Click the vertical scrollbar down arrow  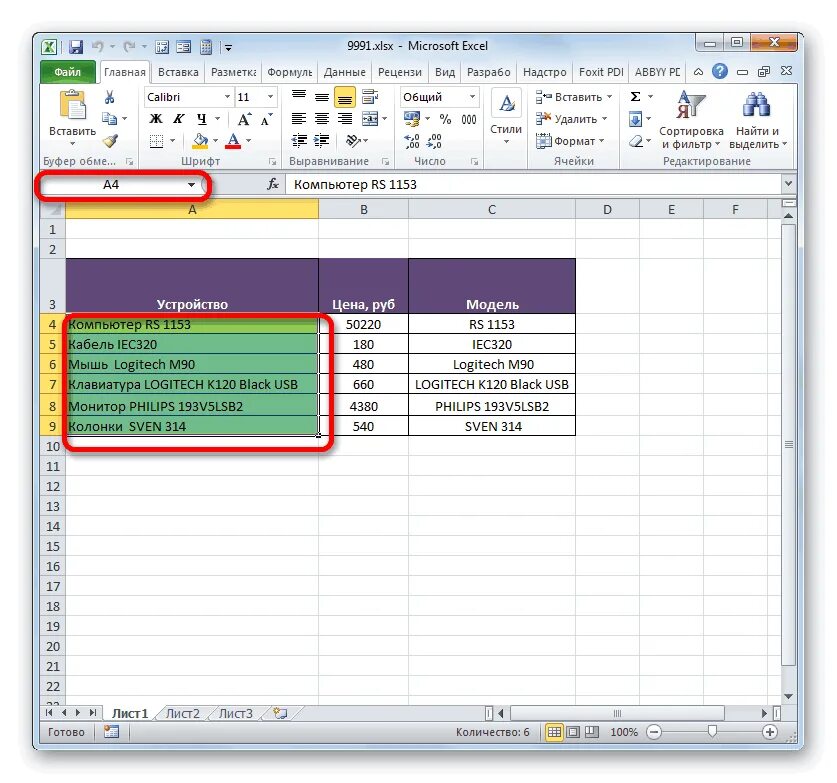(x=788, y=696)
